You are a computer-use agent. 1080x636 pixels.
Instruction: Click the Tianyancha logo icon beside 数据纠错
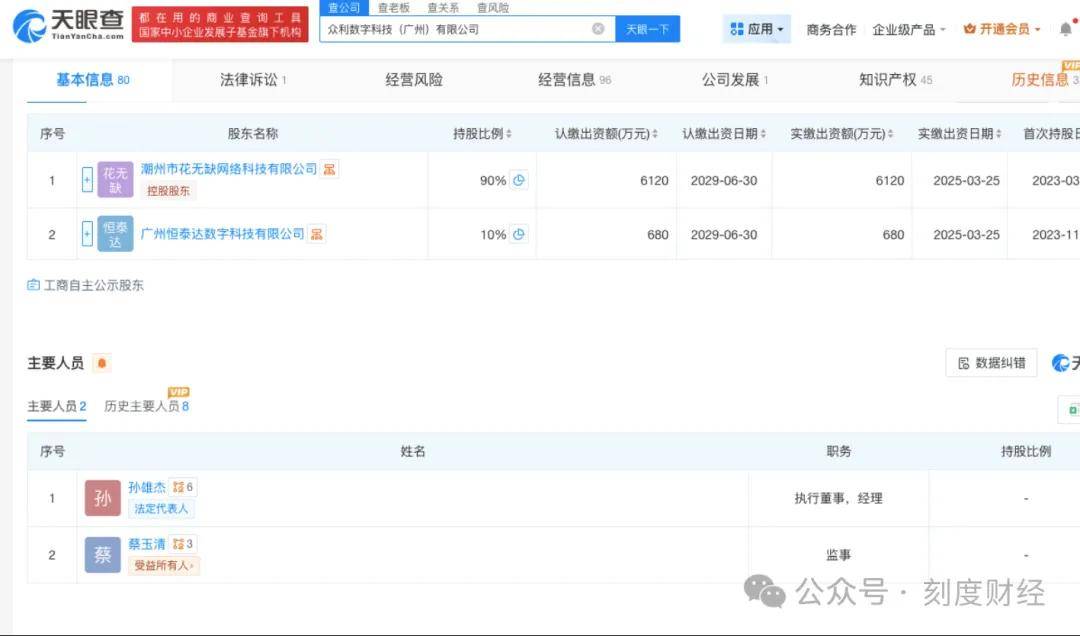[x=1062, y=363]
